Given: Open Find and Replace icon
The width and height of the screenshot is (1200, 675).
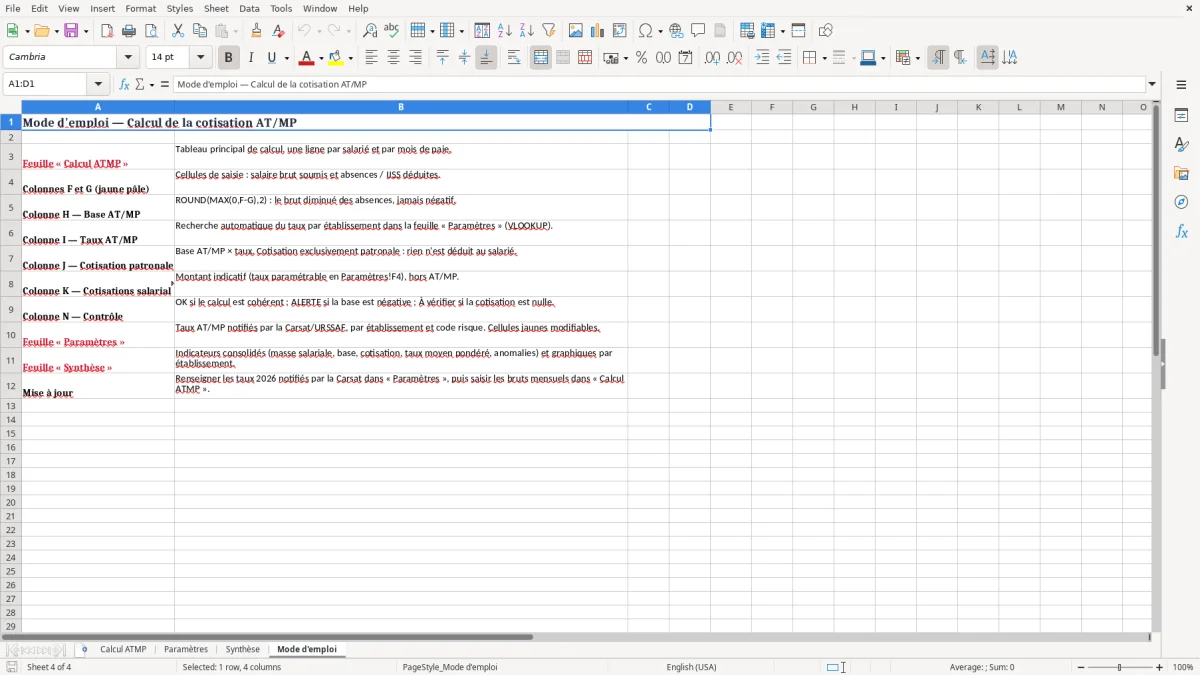Looking at the screenshot, I should [370, 31].
